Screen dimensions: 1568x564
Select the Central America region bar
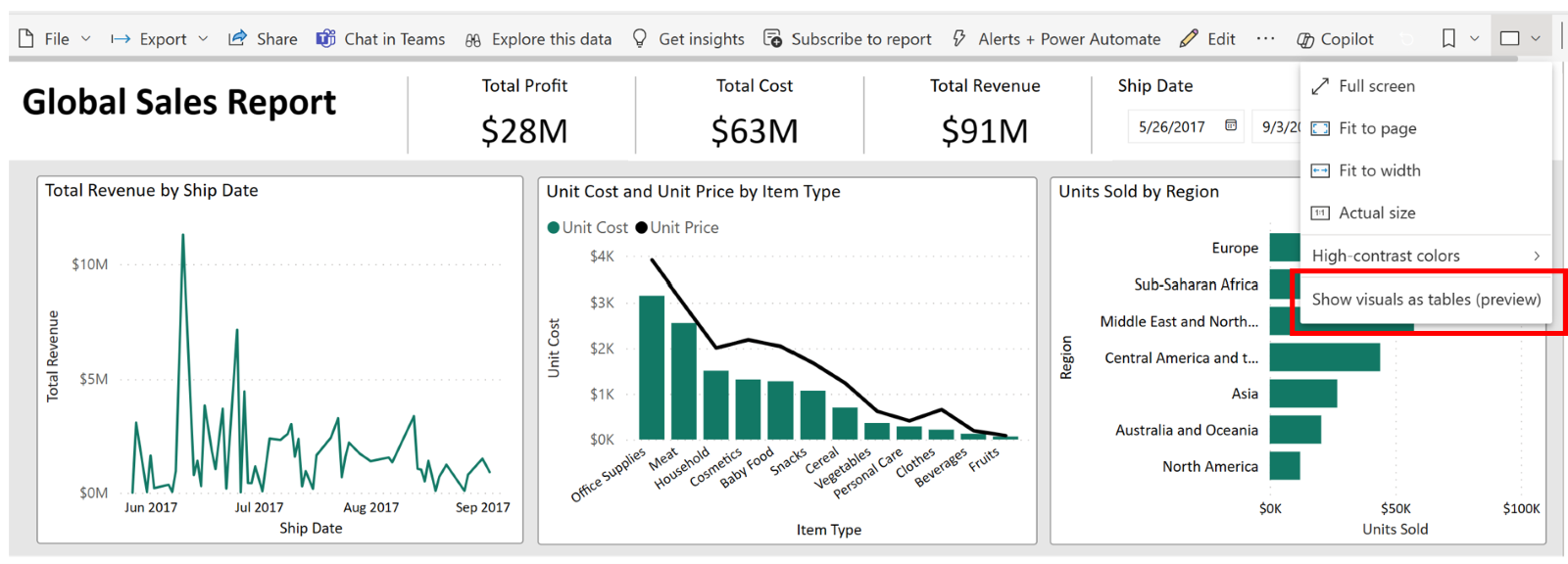click(x=1325, y=357)
